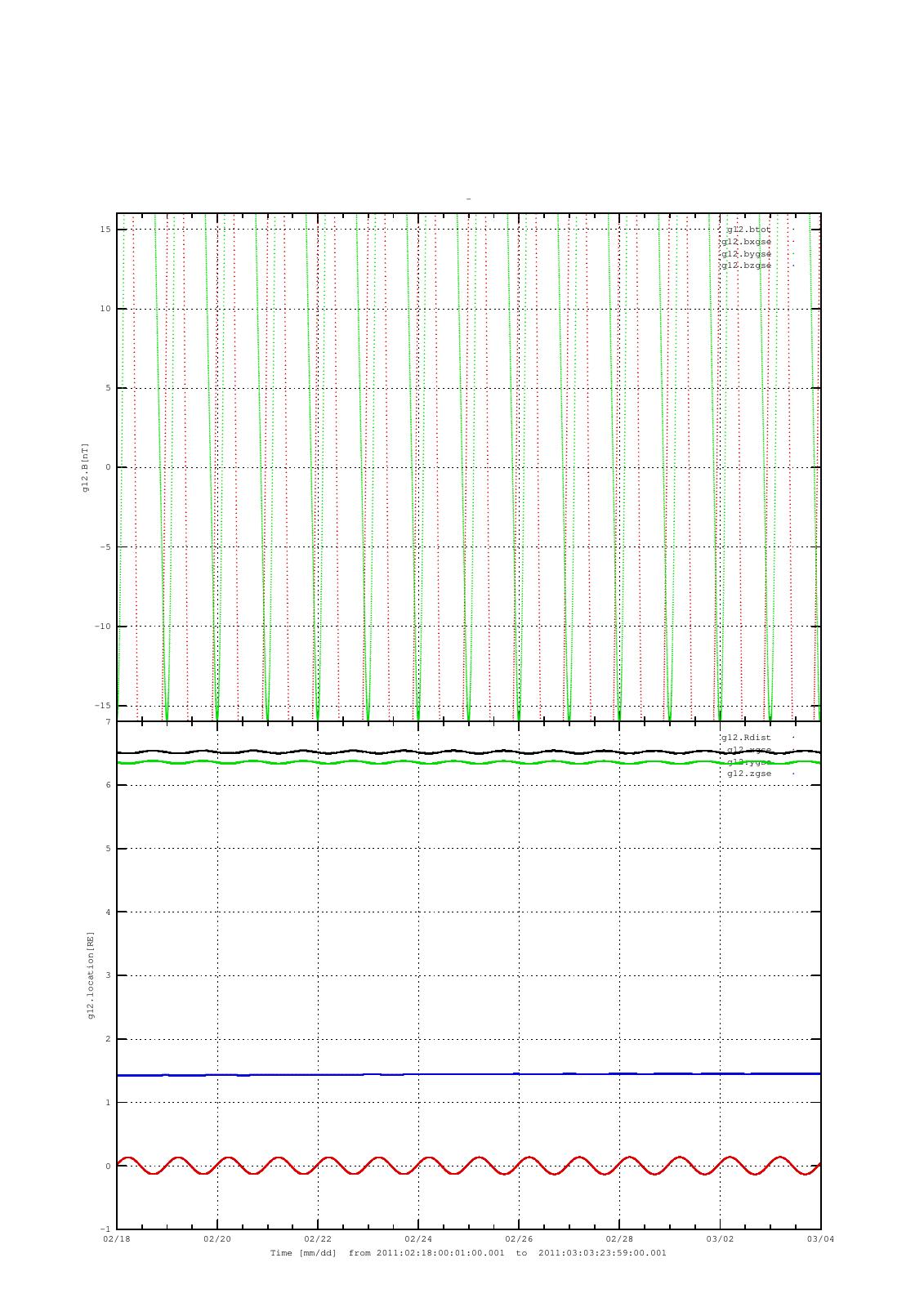Screen dimensions: 924x1307
Task: Click the 02/18 date tick label
Action: click(116, 1238)
